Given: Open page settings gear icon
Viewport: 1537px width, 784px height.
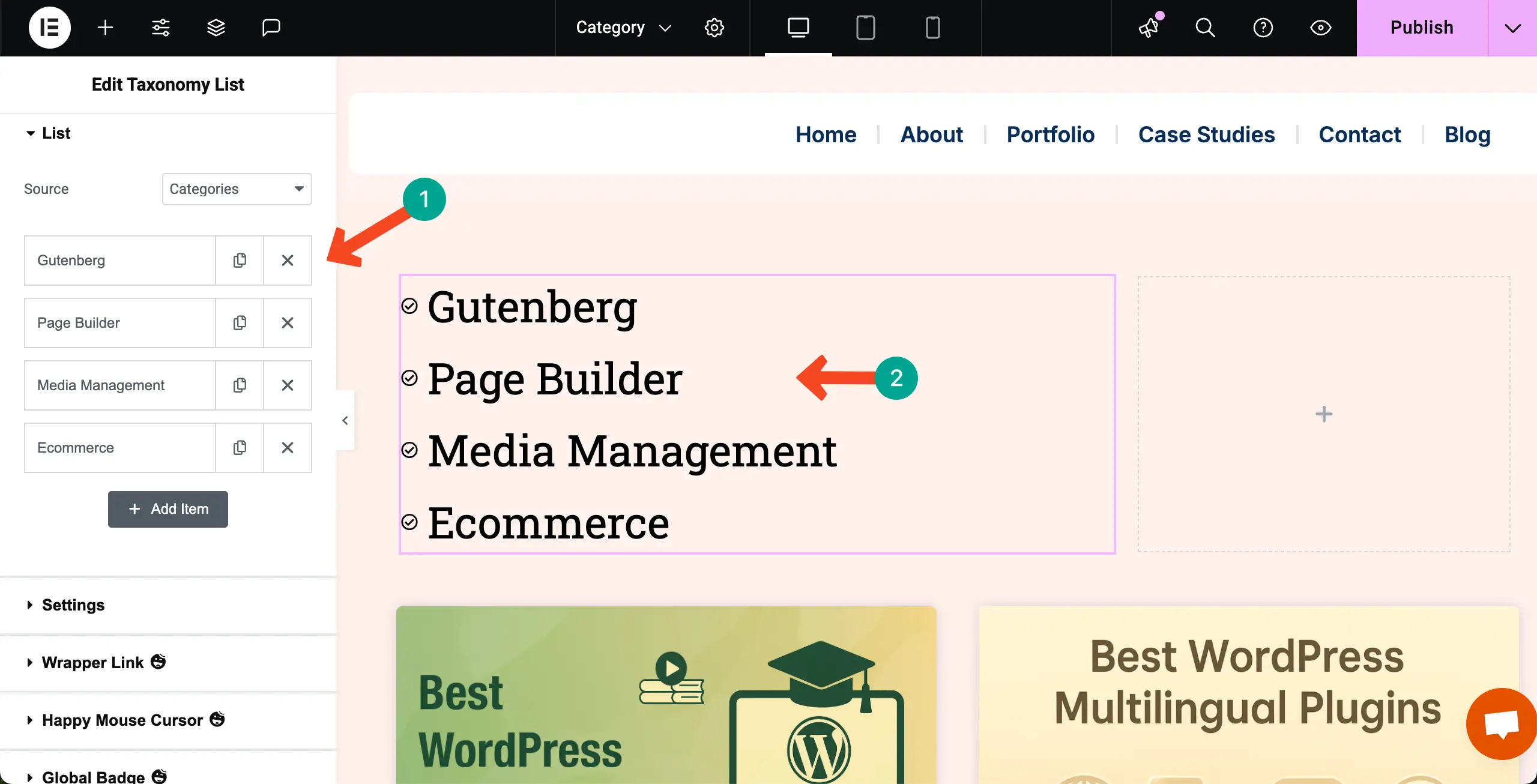Looking at the screenshot, I should point(714,28).
